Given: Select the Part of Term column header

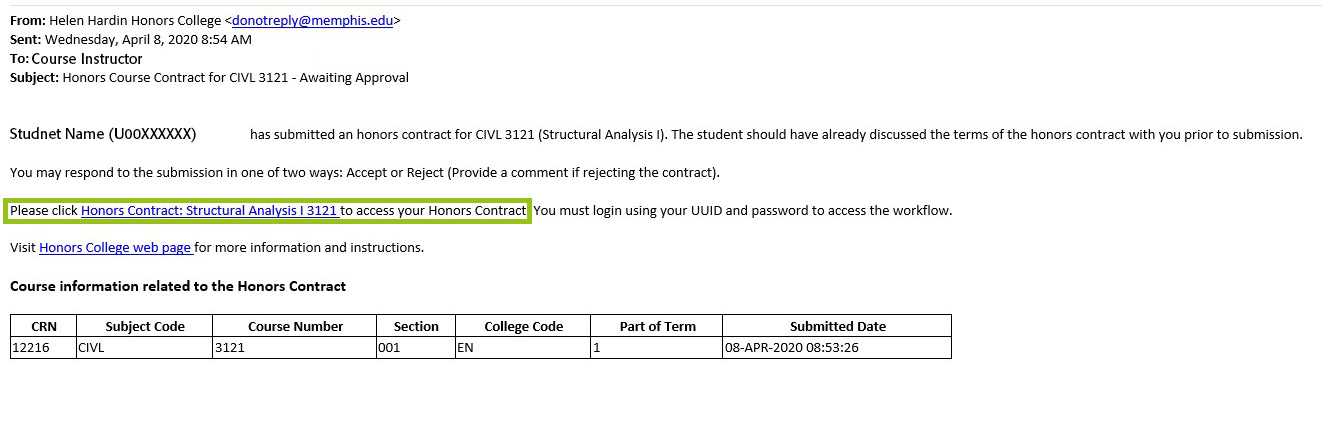Looking at the screenshot, I should point(657,326).
